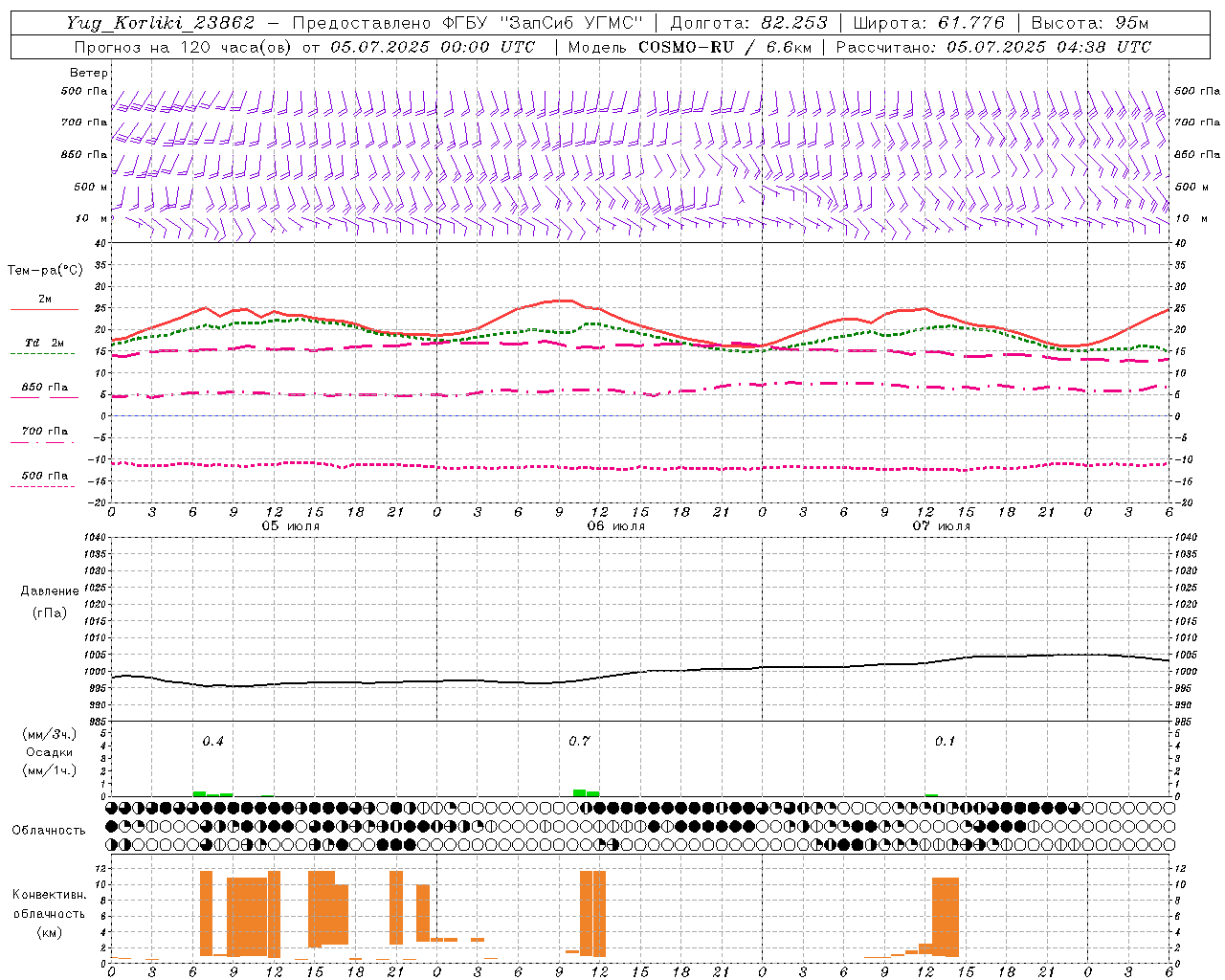
Task: Select the precipitation amount 0.1
Action: [945, 742]
